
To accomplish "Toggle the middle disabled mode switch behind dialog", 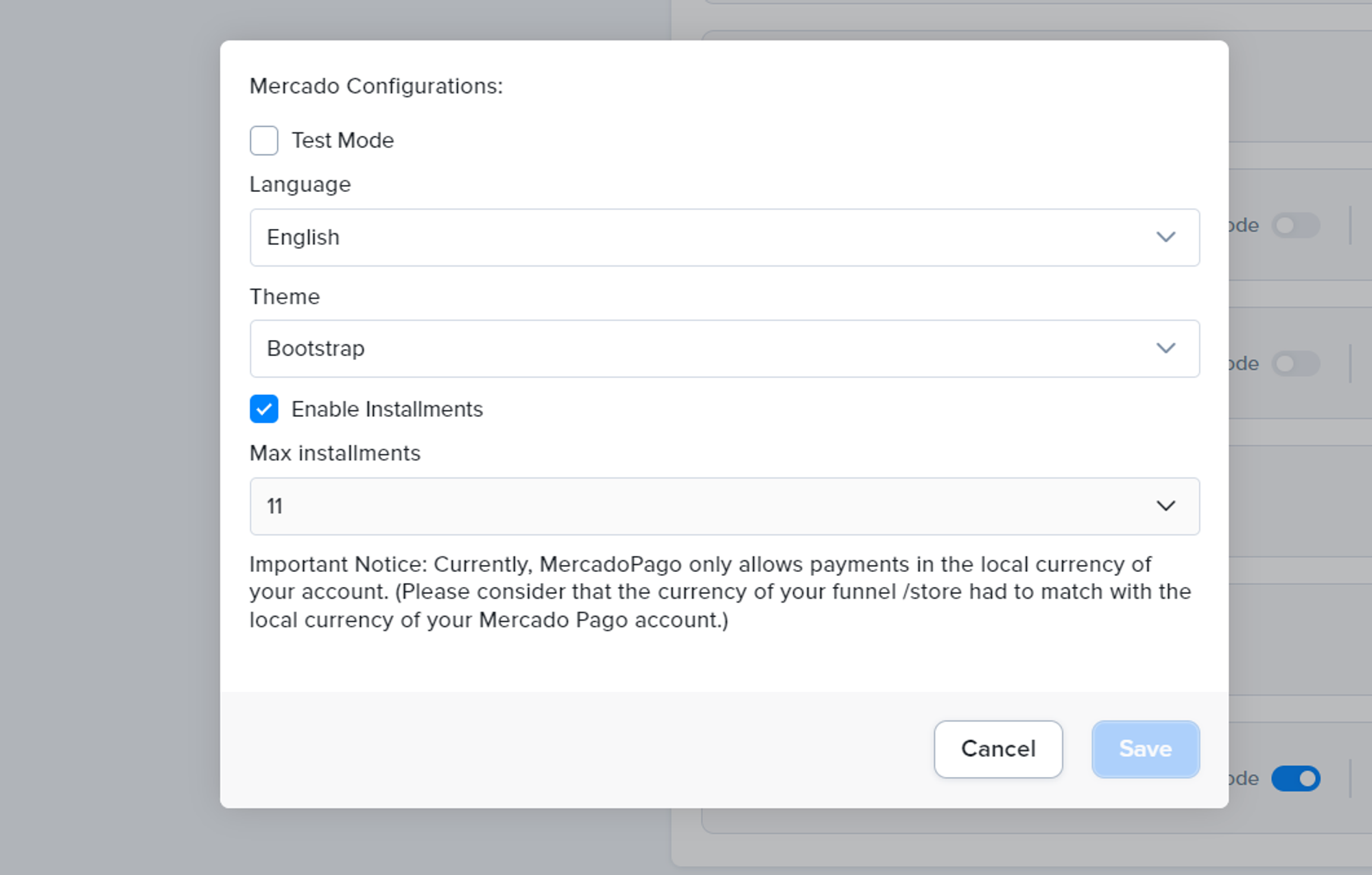I will pos(1295,363).
